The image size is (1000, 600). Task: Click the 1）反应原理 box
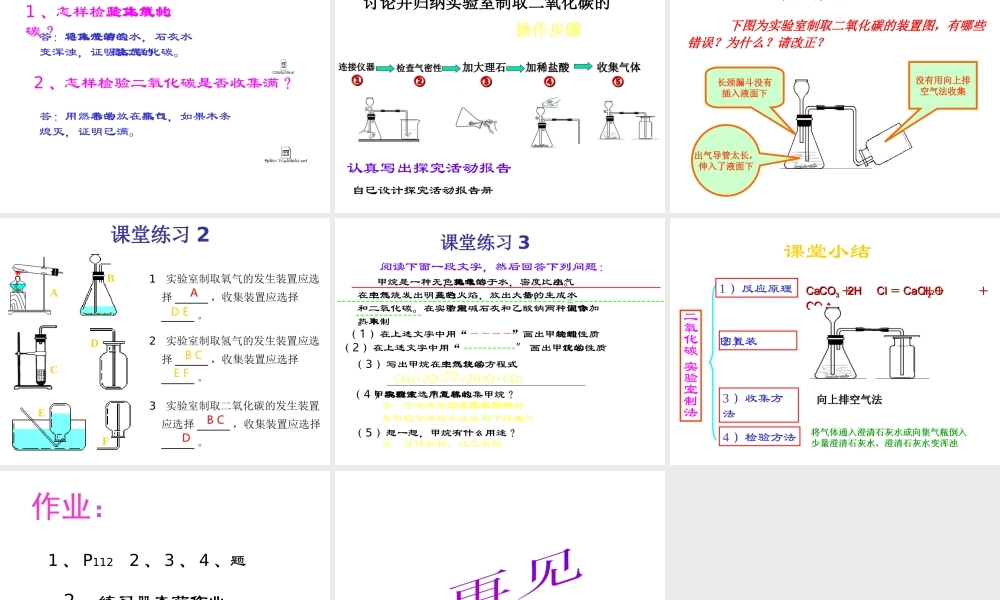click(756, 289)
